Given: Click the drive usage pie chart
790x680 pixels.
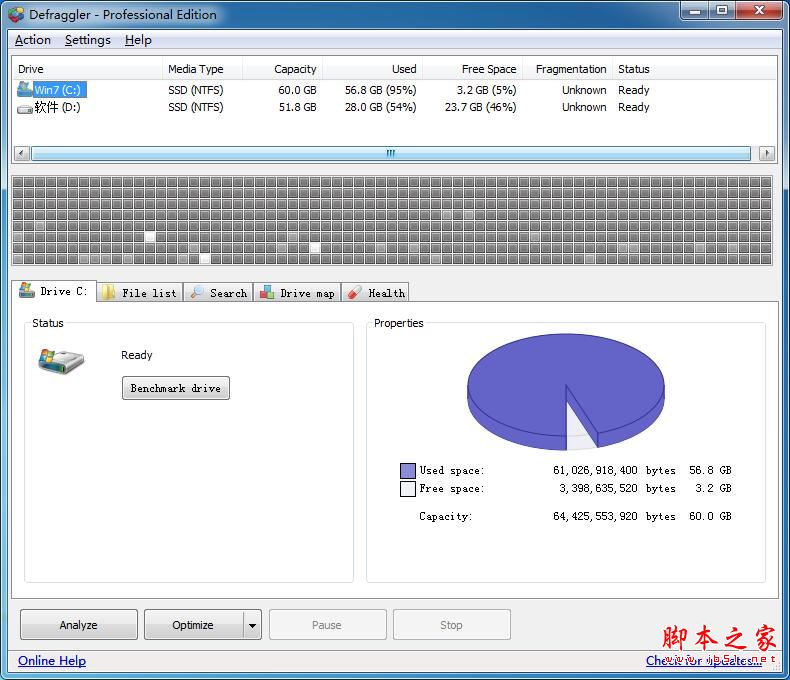Looking at the screenshot, I should click(566, 391).
